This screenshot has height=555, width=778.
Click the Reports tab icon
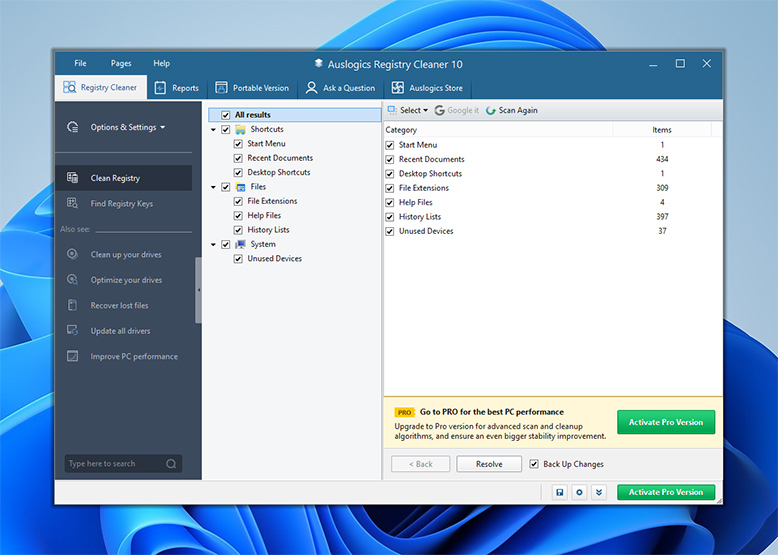point(160,88)
